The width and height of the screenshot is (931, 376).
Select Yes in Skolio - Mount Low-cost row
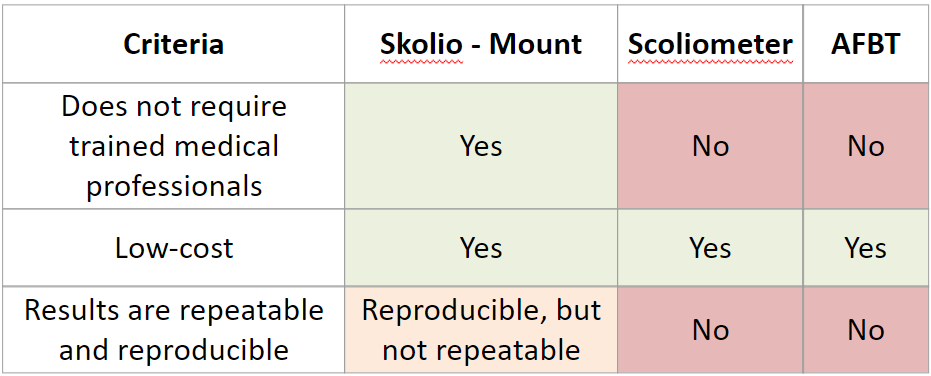coord(481,248)
